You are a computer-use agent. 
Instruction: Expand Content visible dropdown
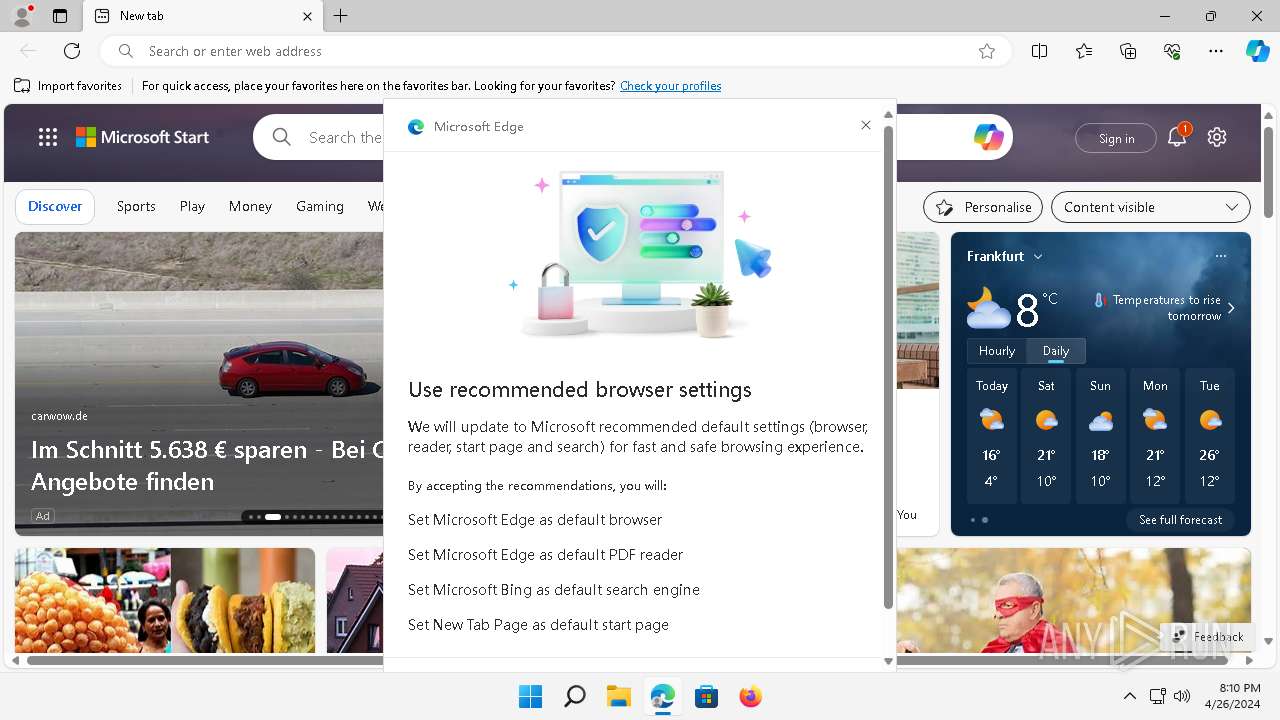1151,207
